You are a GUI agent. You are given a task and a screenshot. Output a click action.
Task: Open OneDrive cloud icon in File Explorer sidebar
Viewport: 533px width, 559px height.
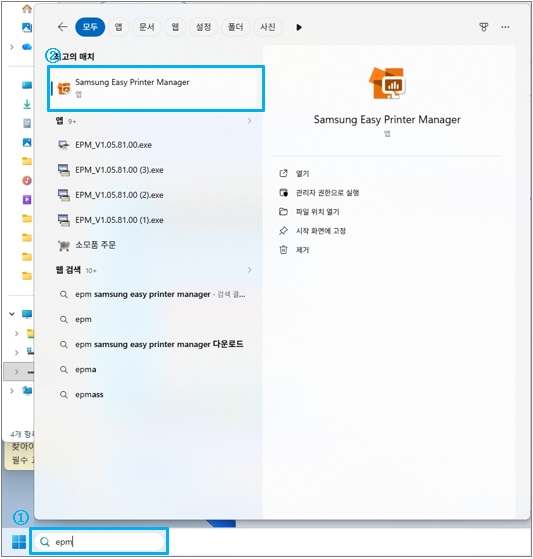click(27, 47)
